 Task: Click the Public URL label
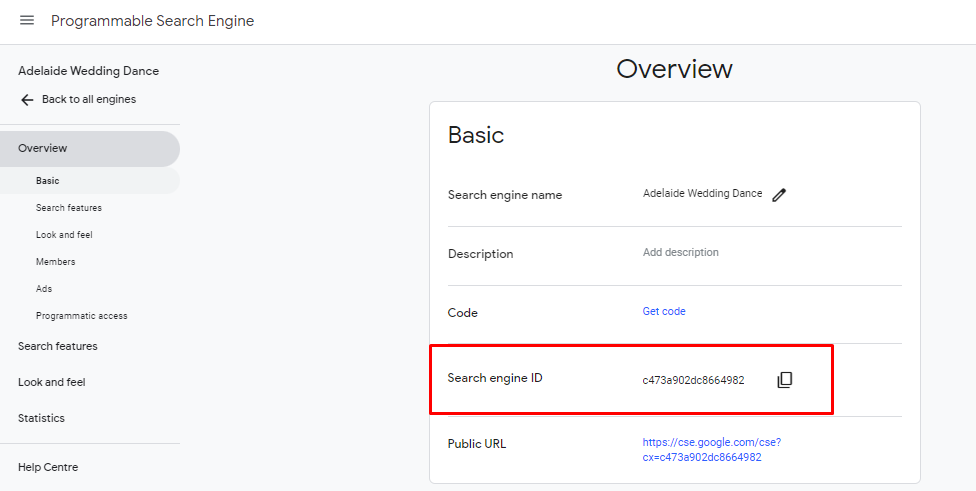pyautogui.click(x=477, y=444)
